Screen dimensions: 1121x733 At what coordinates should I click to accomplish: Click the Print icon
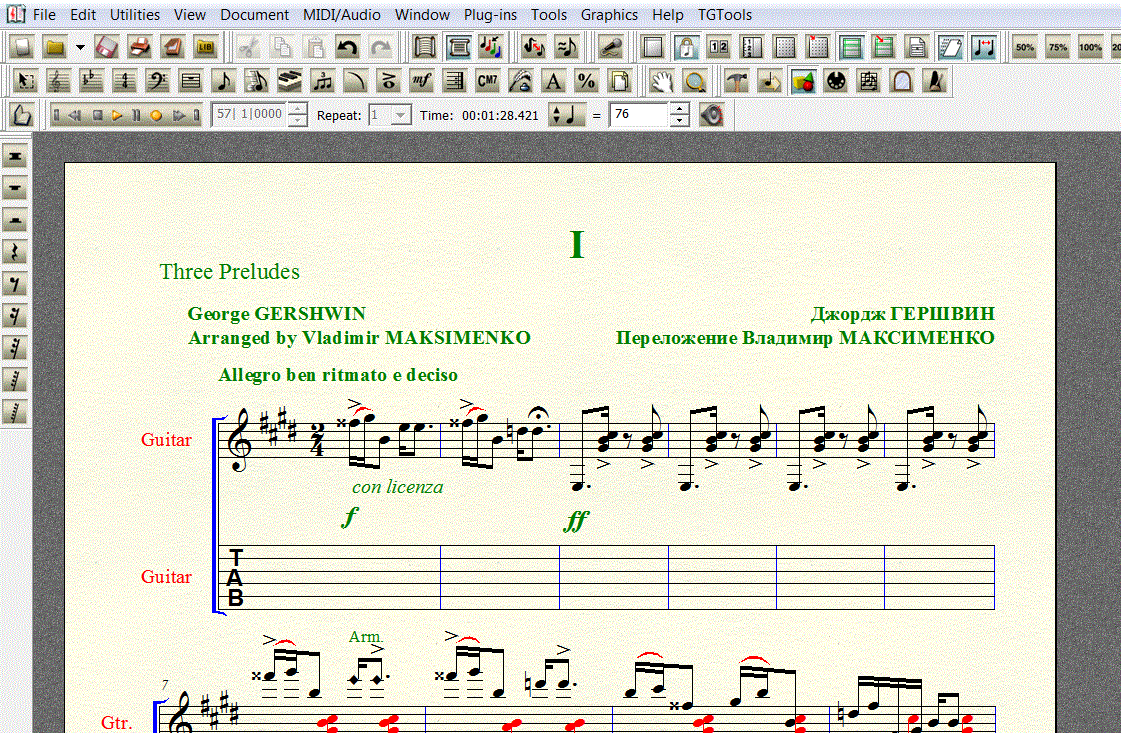139,47
